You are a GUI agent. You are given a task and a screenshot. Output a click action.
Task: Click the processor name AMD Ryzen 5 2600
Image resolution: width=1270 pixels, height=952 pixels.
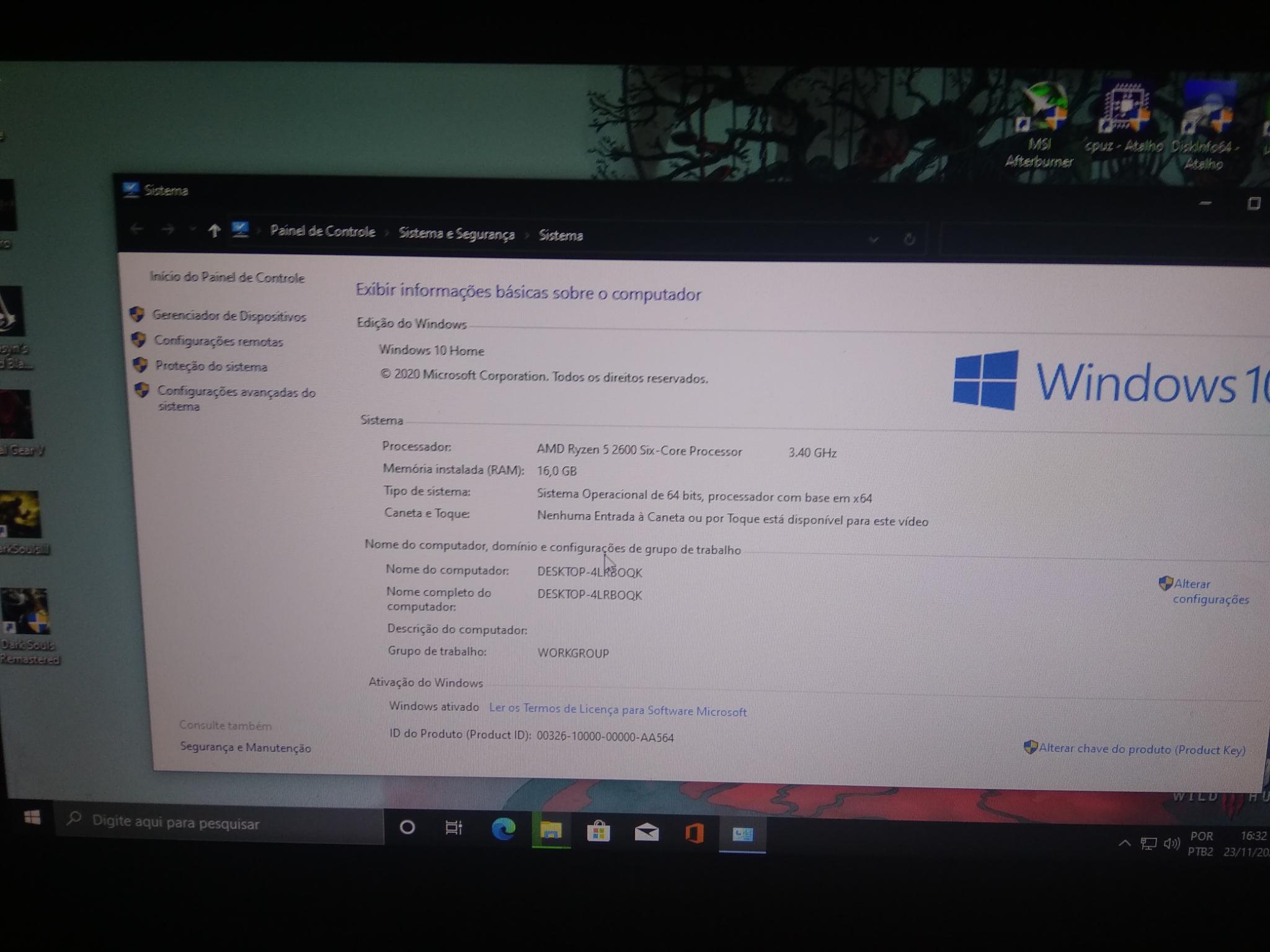pyautogui.click(x=639, y=451)
